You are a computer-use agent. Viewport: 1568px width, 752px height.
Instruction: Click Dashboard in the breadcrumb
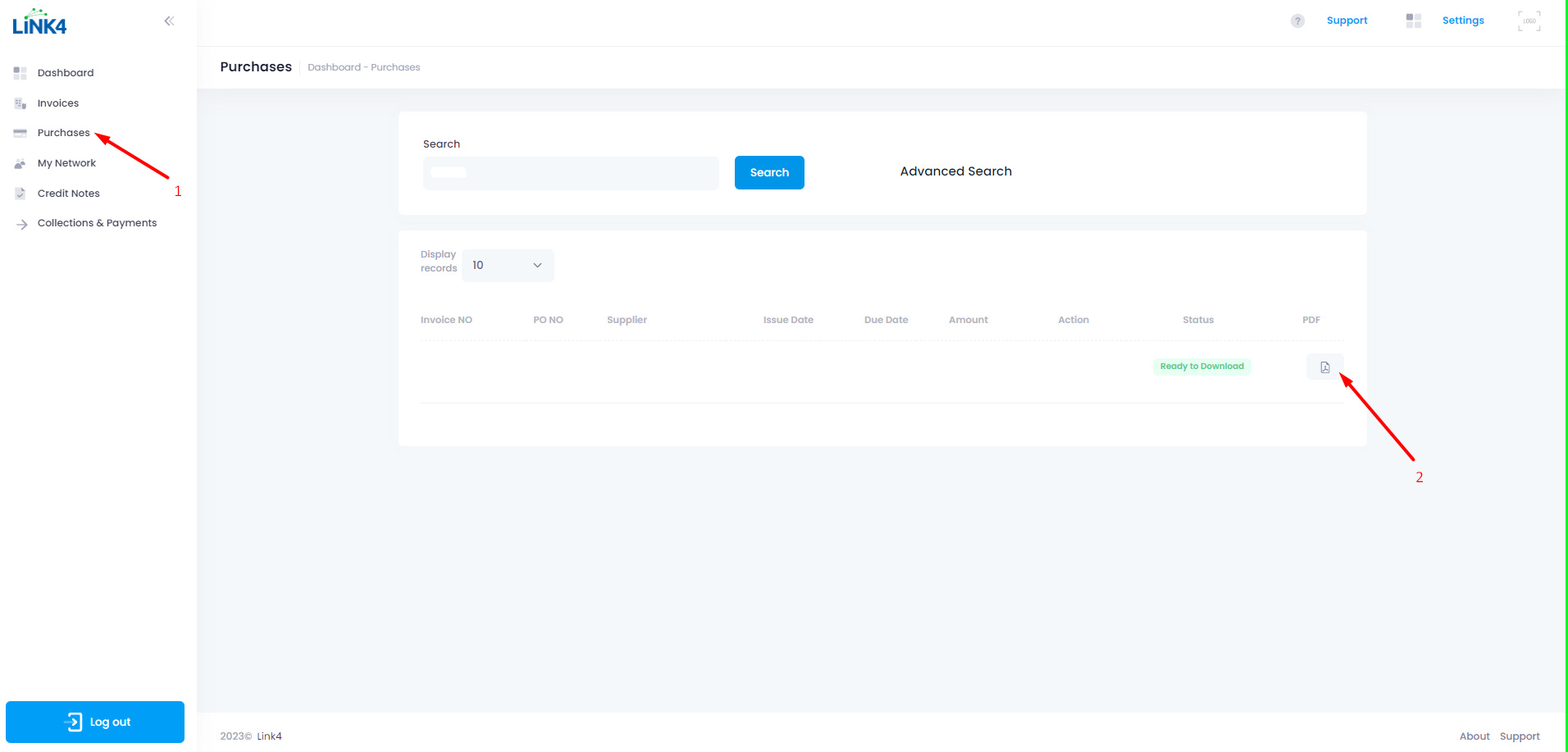click(334, 67)
